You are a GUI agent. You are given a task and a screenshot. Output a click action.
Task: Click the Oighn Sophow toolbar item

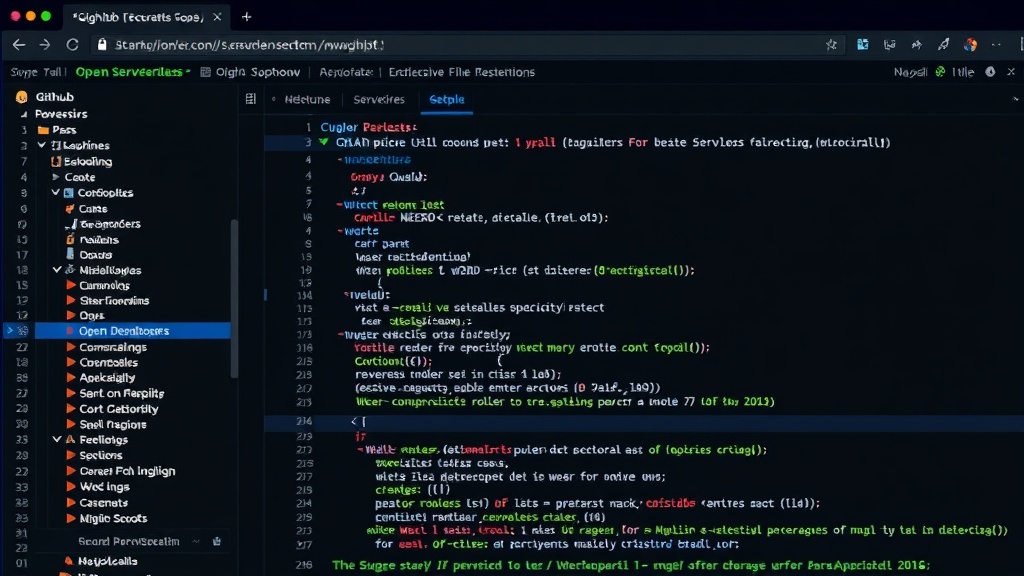coord(250,72)
